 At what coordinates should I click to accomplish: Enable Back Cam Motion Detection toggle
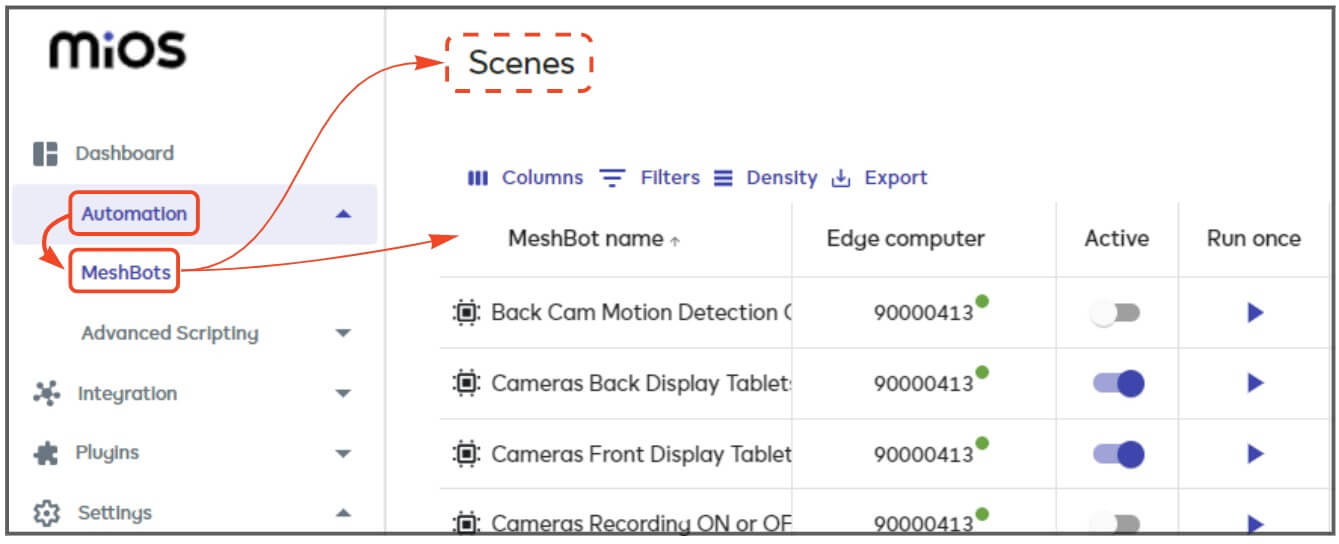[1116, 313]
